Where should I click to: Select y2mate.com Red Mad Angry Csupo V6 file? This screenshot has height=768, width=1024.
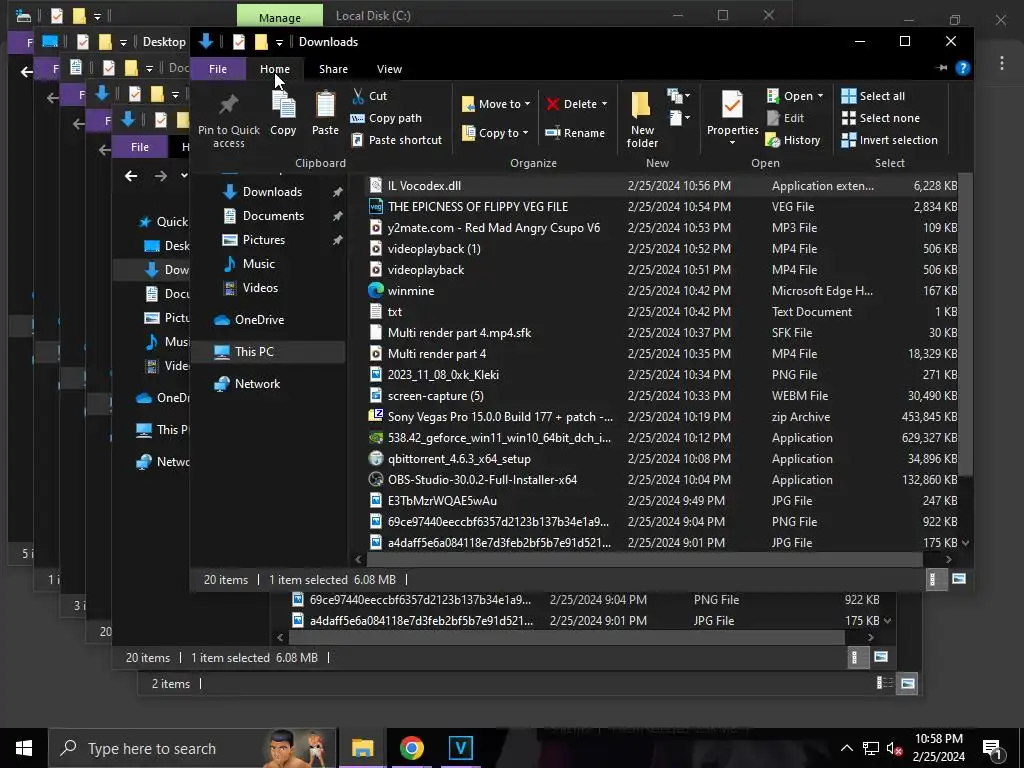coord(493,228)
